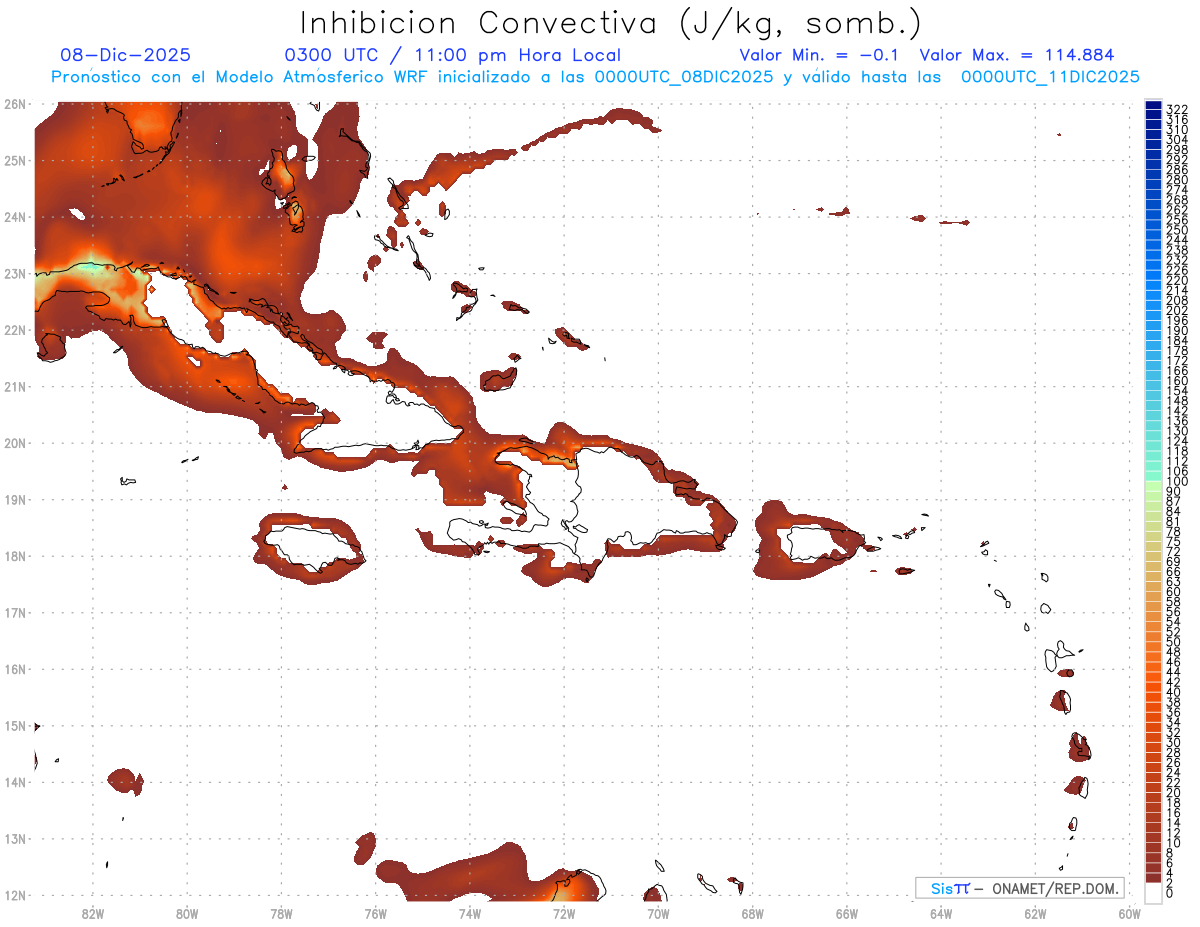1200x927 pixels.
Task: Click the 18N latitude axis label
Action: pos(14,556)
